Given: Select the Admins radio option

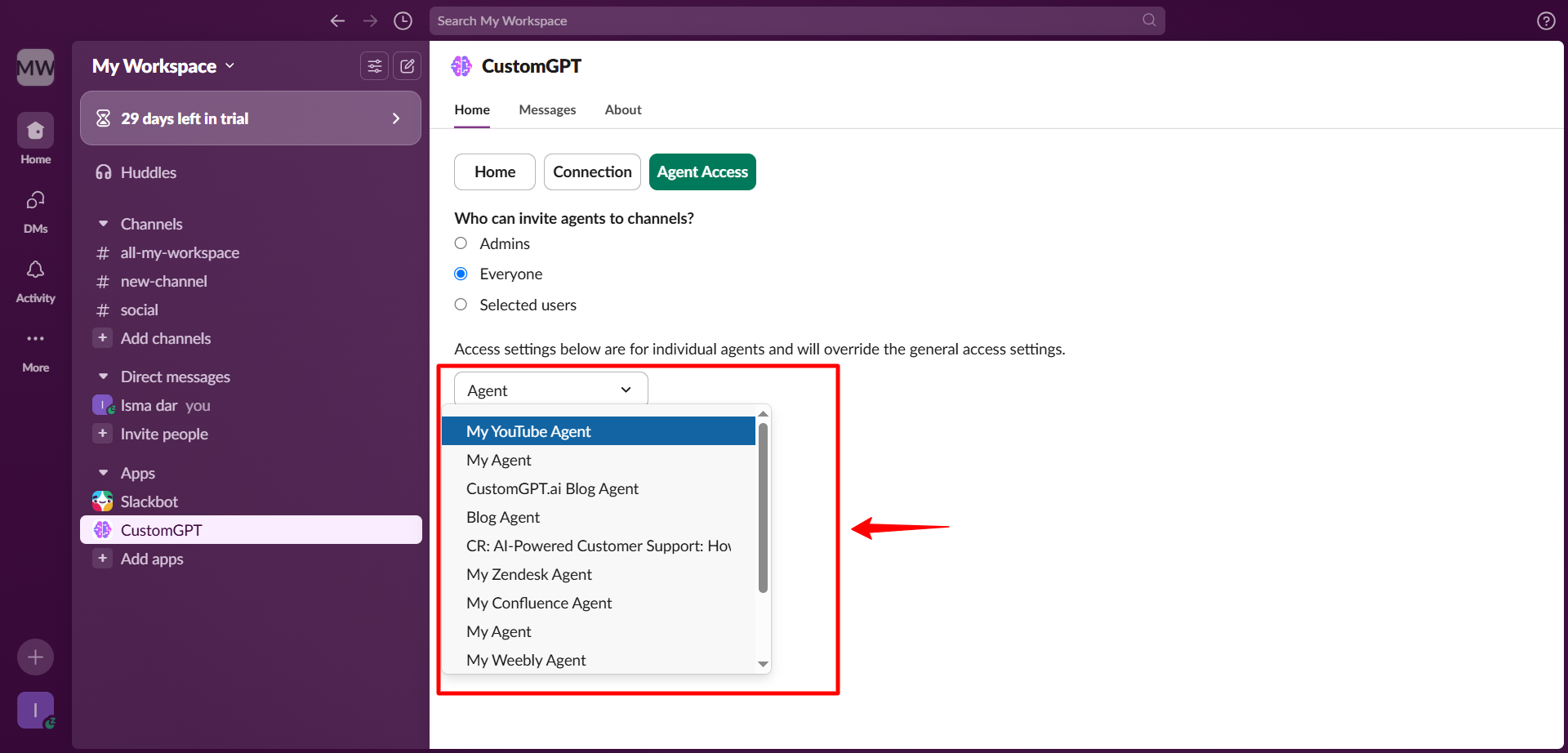Looking at the screenshot, I should 461,243.
